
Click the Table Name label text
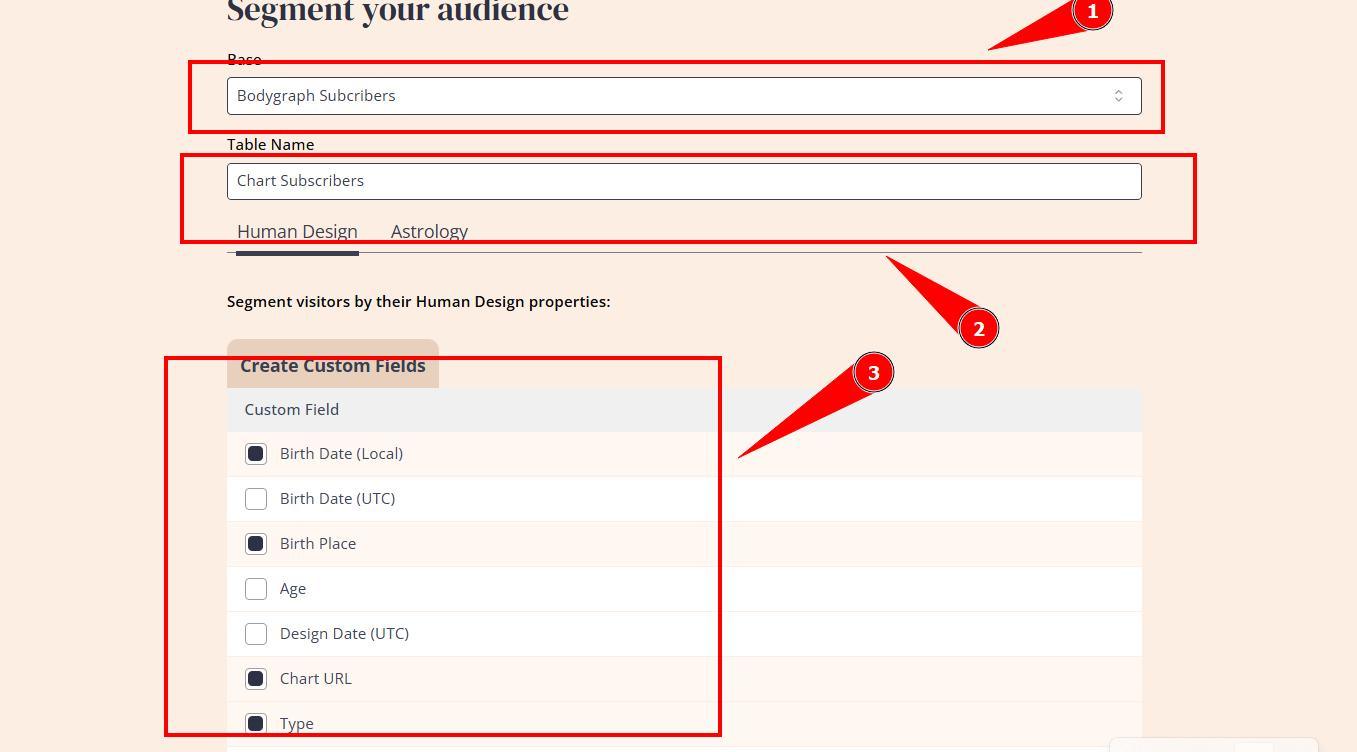tap(270, 145)
